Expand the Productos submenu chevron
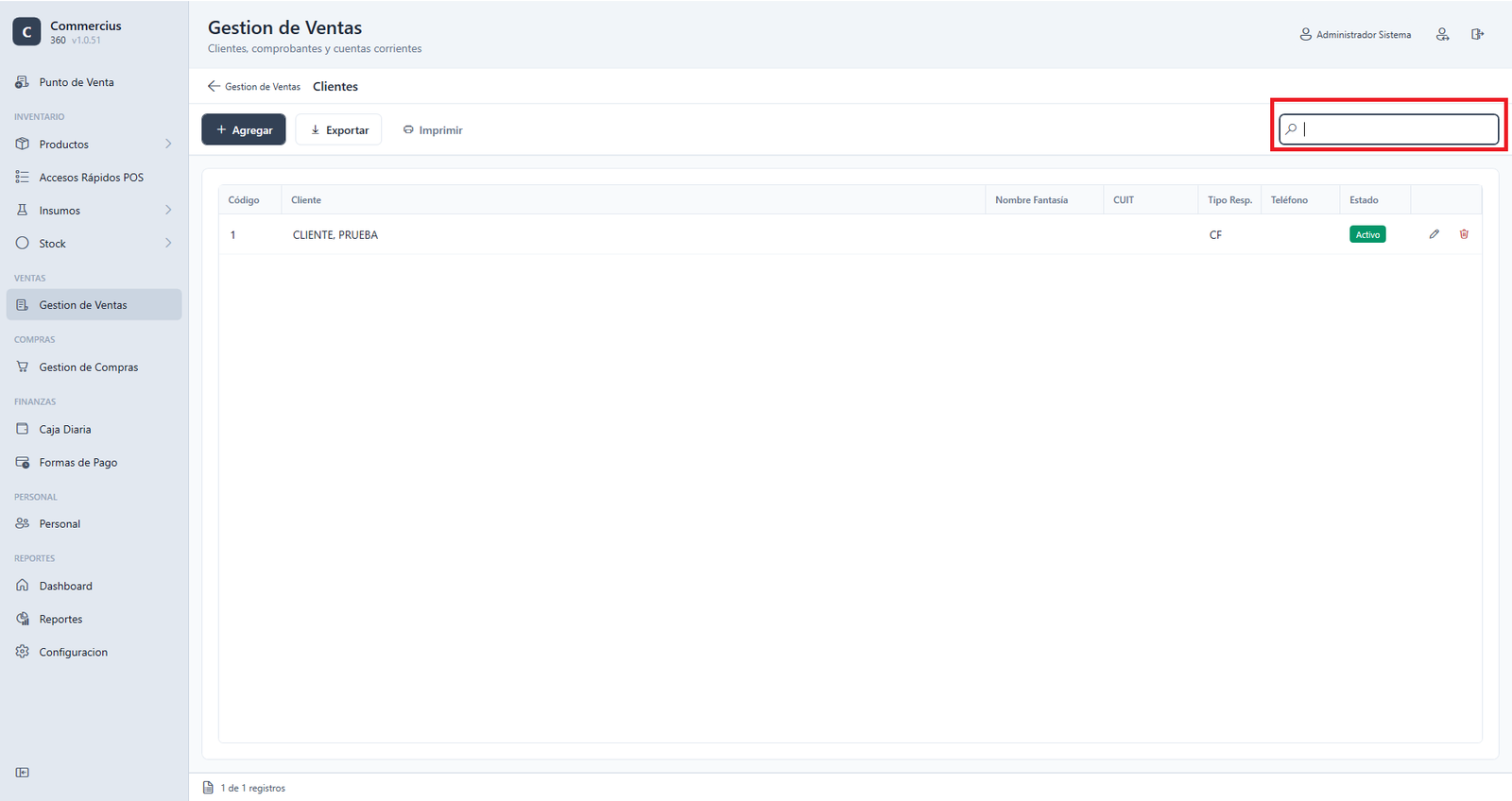 [168, 145]
